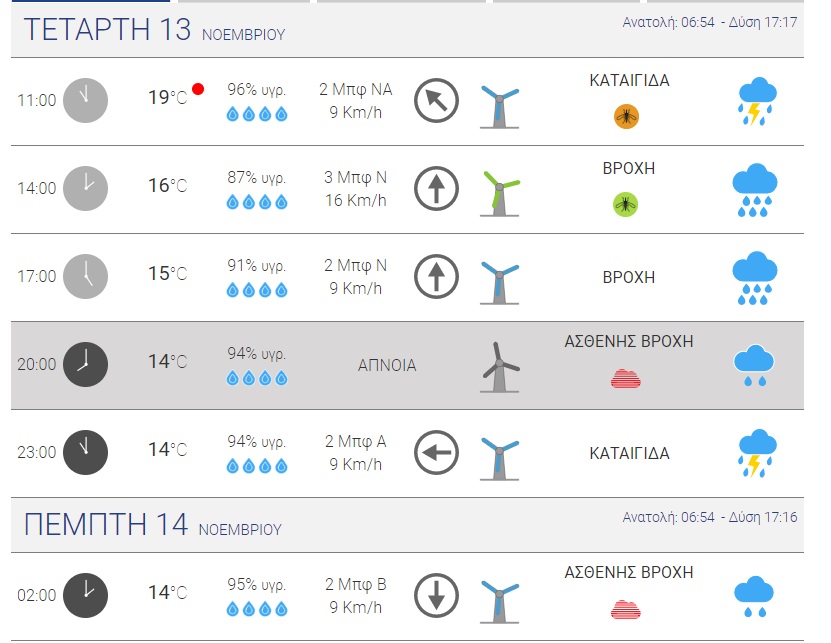Click the red dot beside 19°C
This screenshot has width=831, height=643.
point(198,89)
